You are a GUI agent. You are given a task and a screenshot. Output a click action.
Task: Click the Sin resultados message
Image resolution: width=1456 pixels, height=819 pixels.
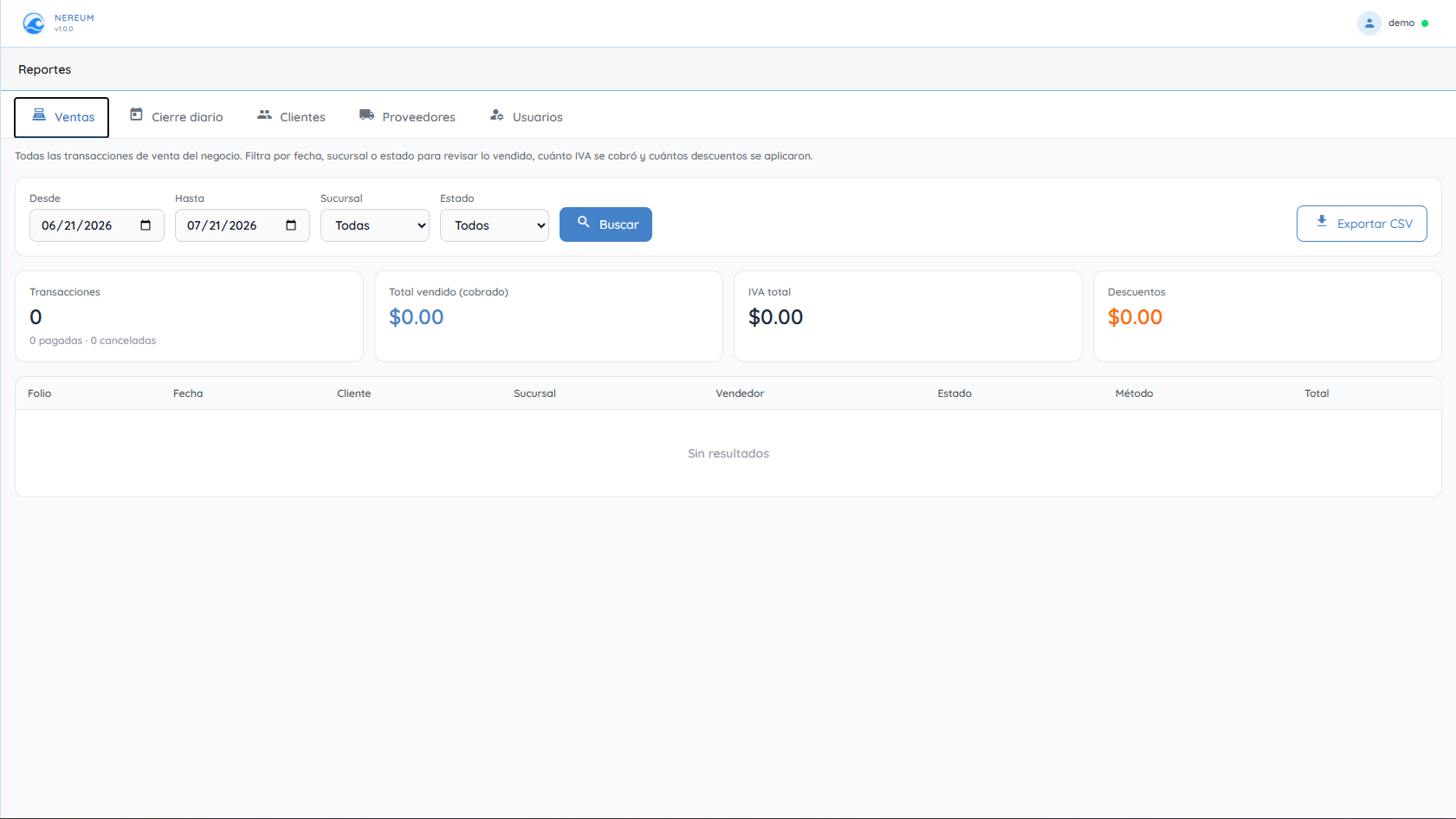pos(728,453)
